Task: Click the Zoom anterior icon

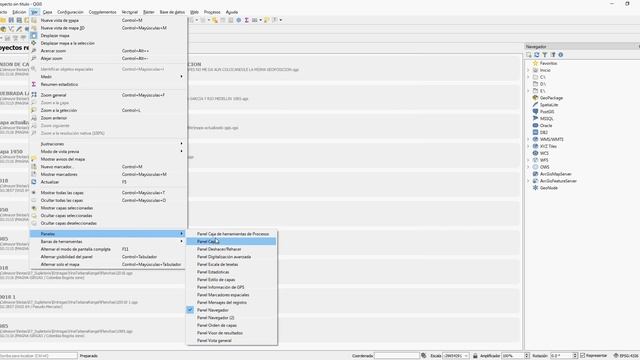Action: coord(34,118)
